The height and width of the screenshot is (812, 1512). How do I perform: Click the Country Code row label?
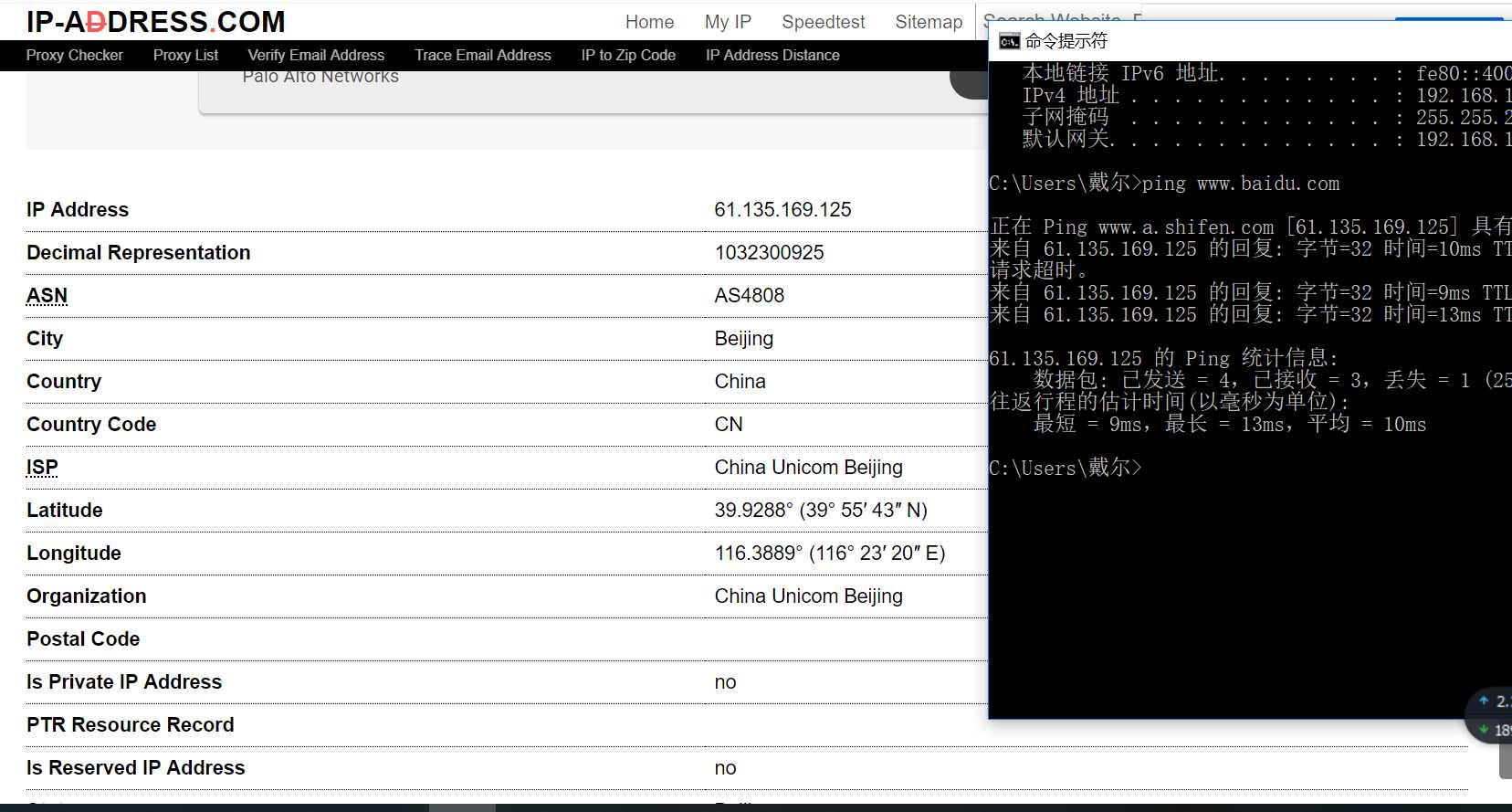[91, 424]
